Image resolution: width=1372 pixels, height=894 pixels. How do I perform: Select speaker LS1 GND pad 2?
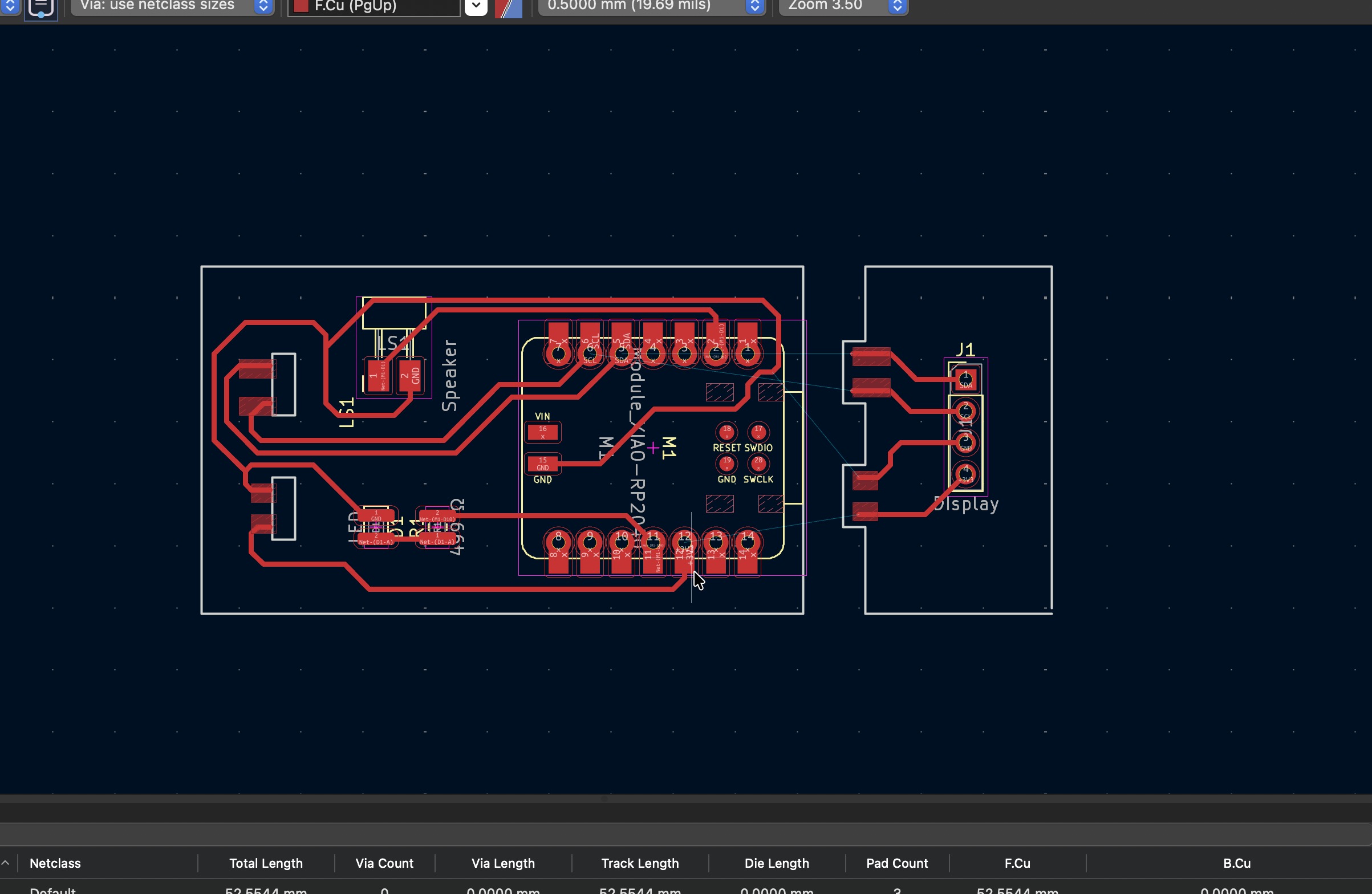410,375
